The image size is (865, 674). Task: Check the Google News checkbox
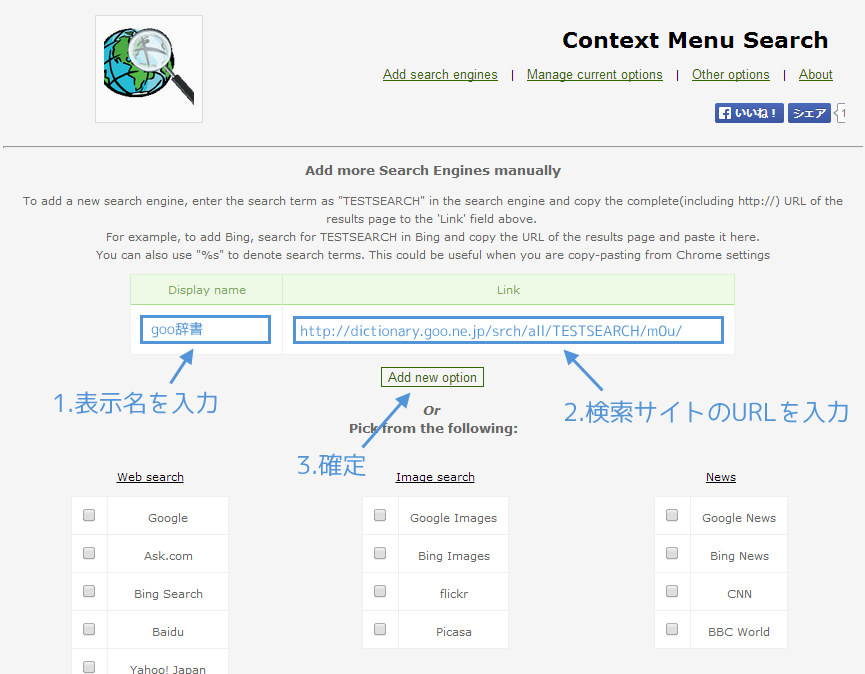[x=672, y=515]
